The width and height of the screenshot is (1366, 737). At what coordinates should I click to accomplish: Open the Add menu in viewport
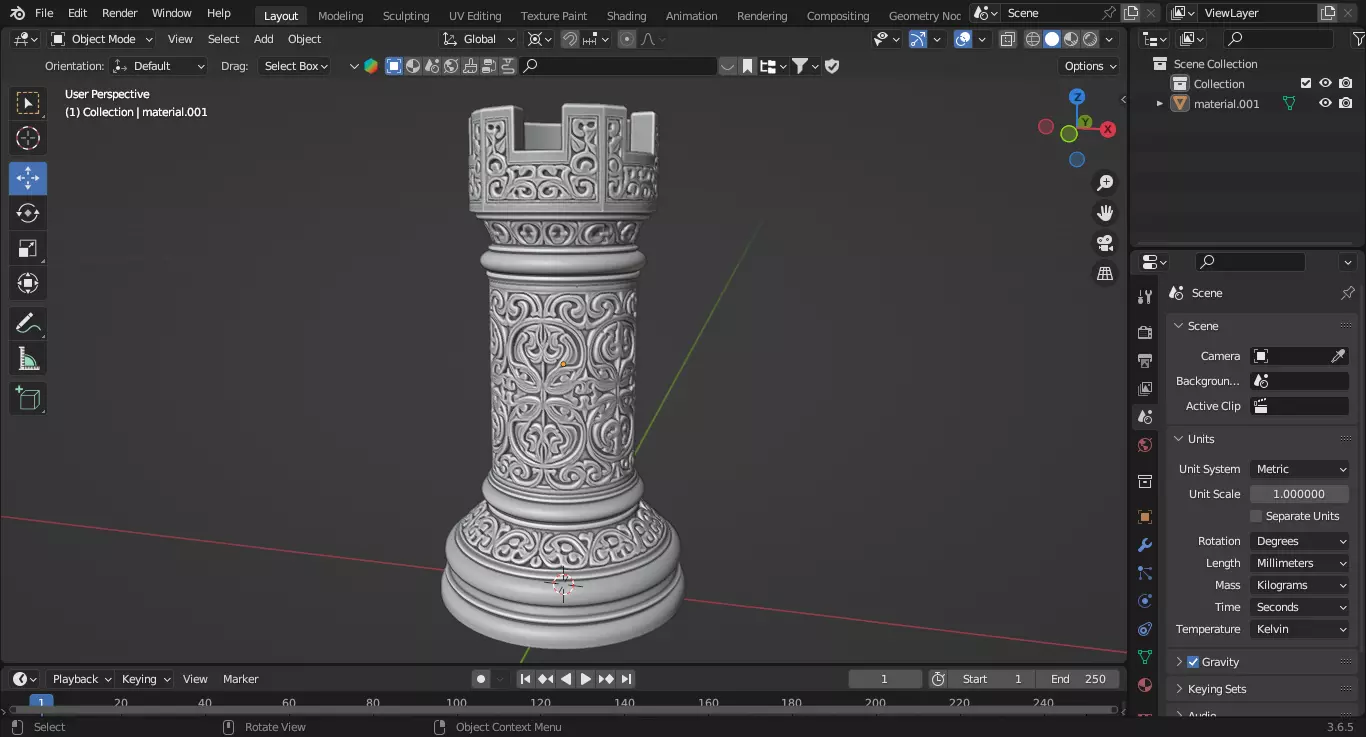(263, 39)
